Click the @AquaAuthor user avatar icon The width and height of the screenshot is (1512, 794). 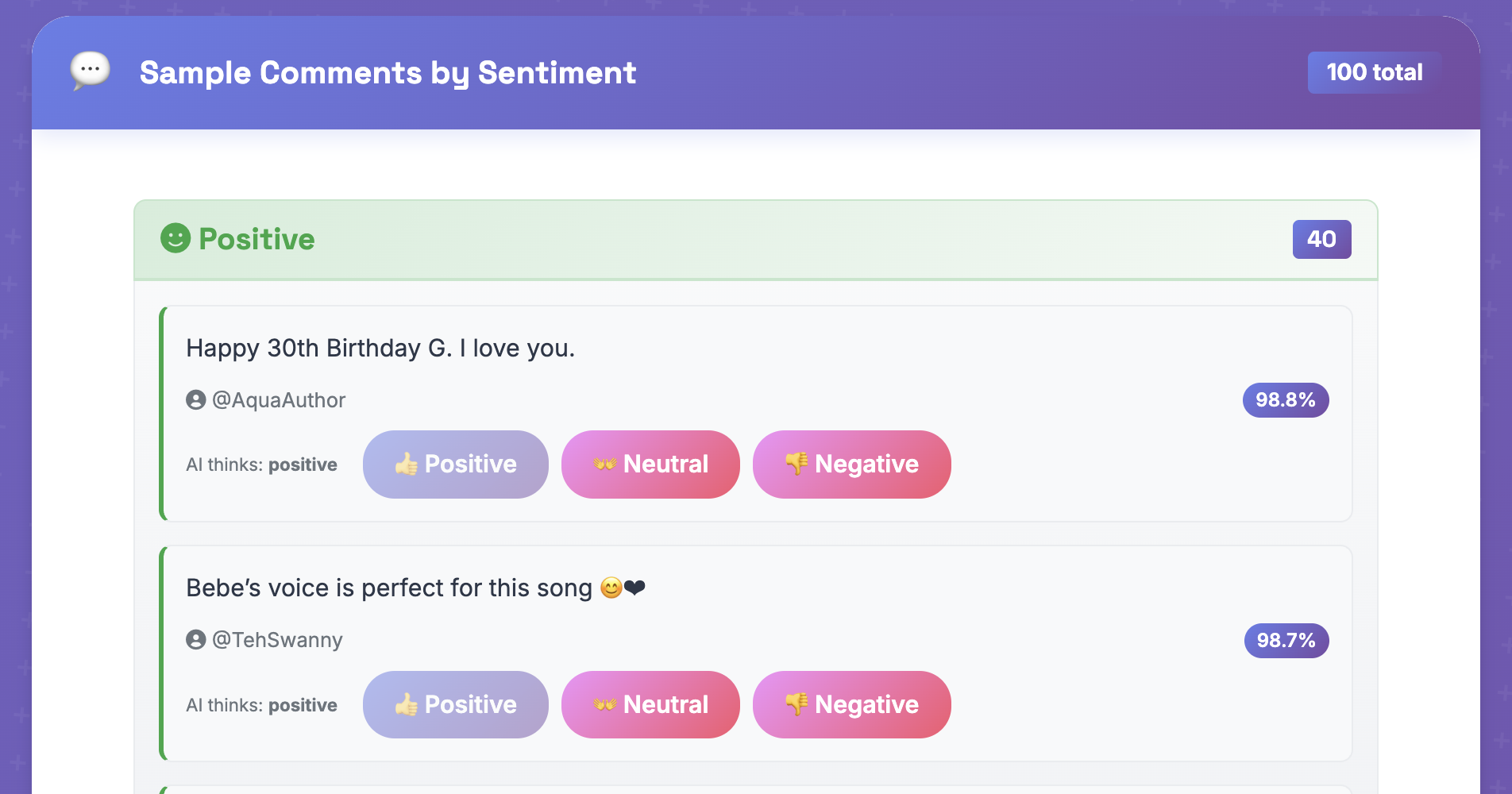pos(196,399)
